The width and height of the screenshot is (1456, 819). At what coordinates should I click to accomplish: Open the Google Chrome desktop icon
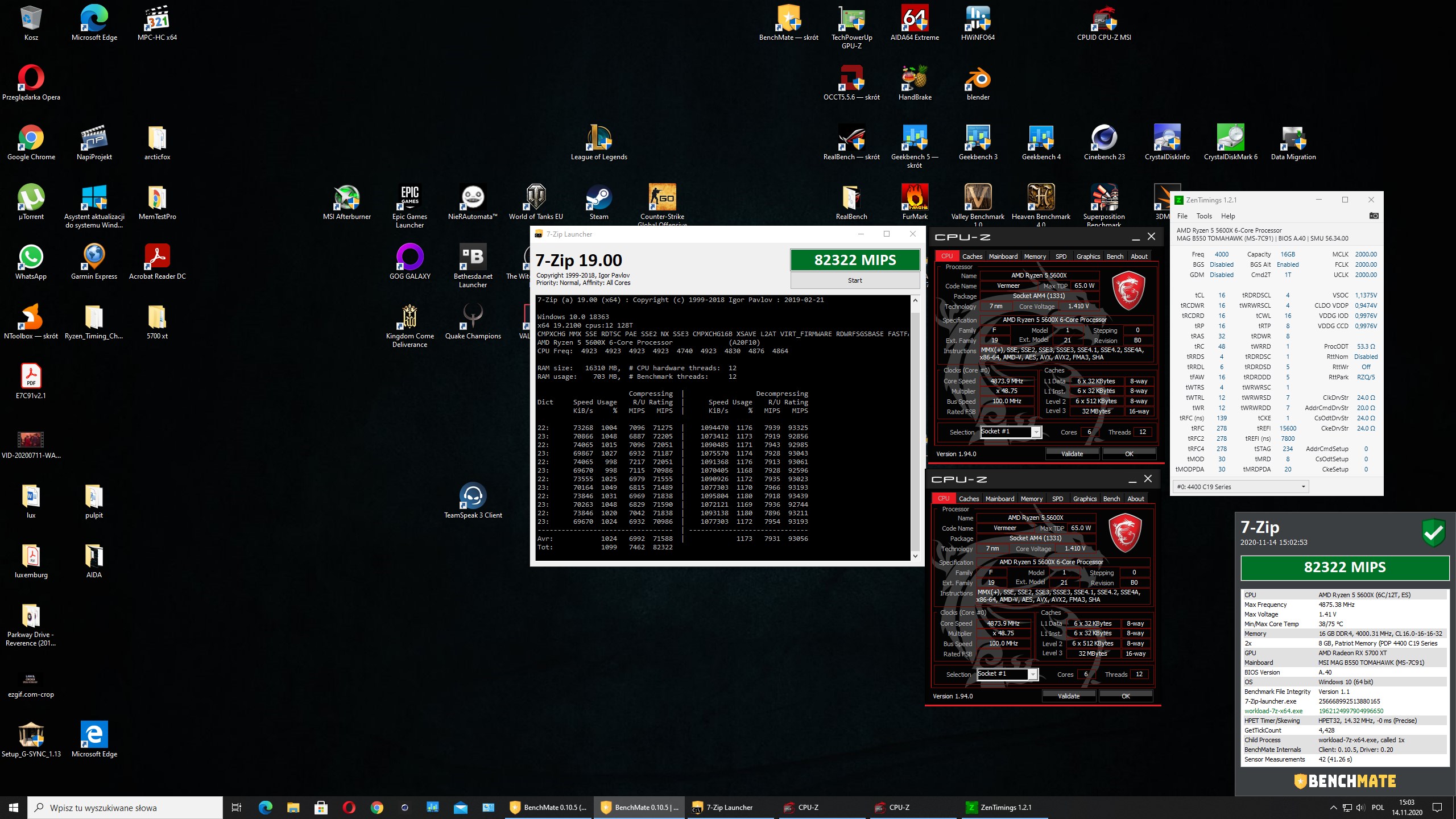tap(31, 142)
